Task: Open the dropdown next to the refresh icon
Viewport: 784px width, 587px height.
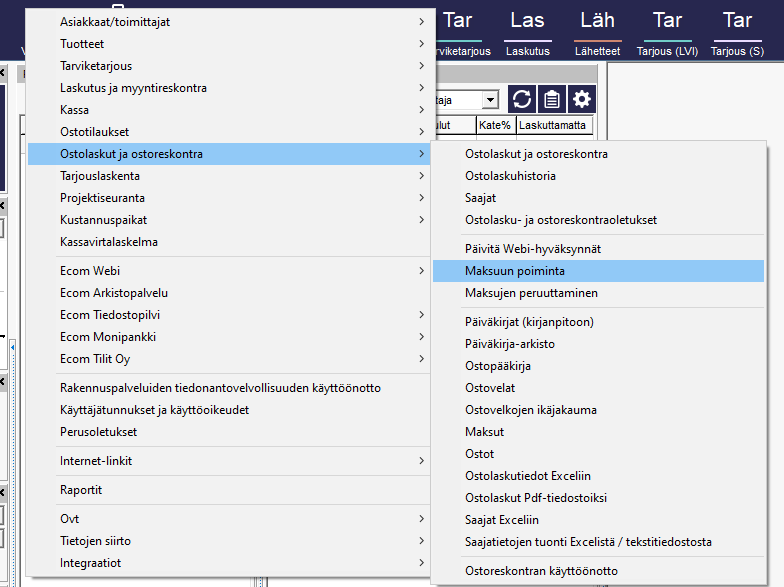Action: coord(490,100)
